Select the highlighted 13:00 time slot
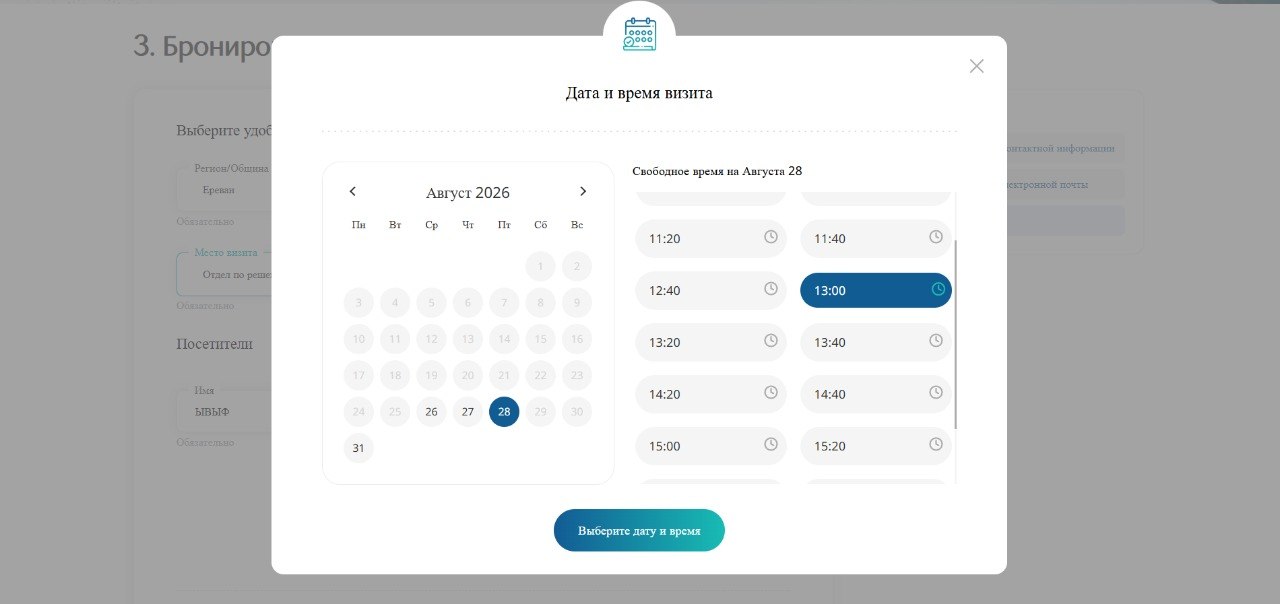 [876, 290]
